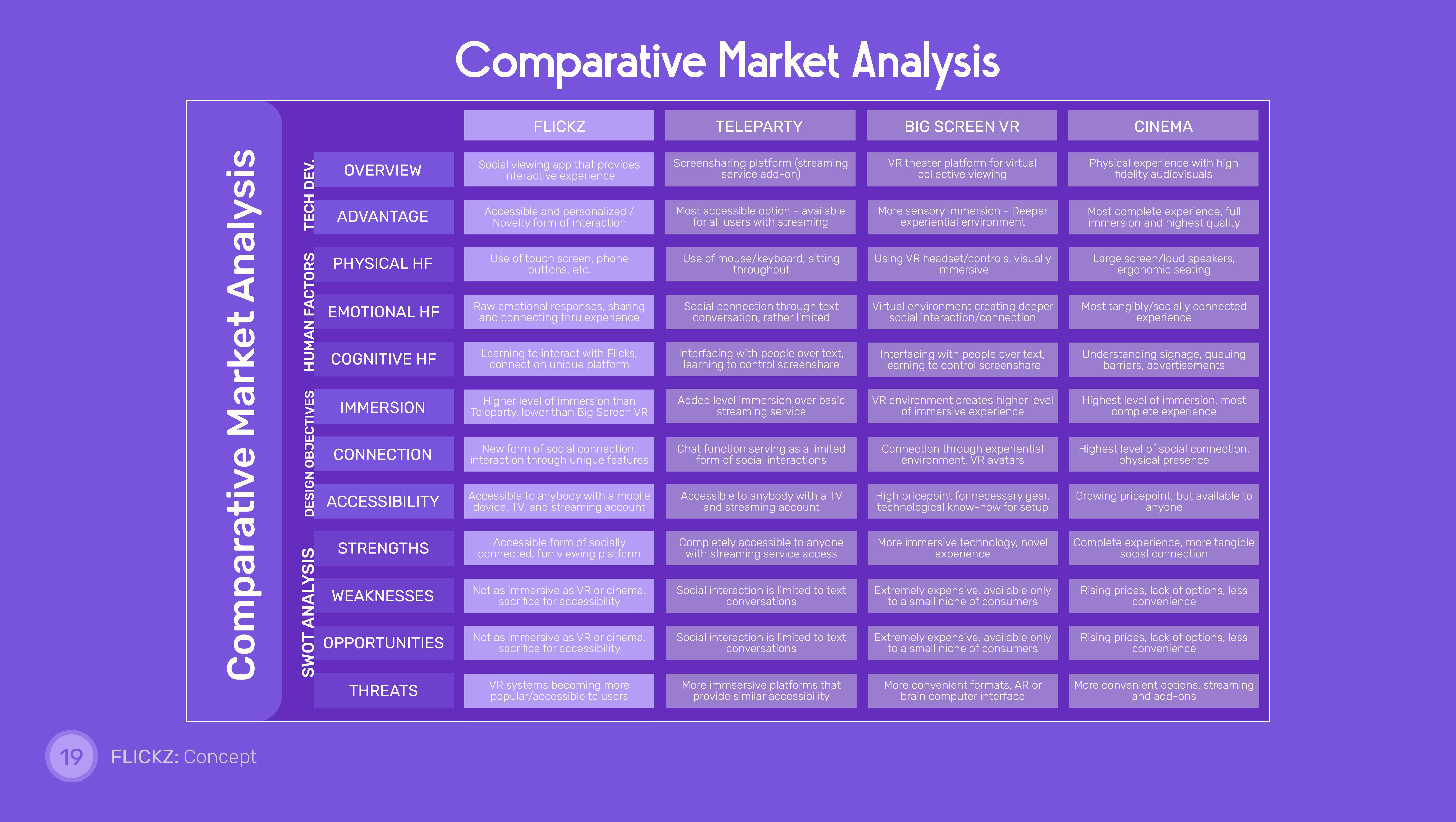Click the 'VR systems becoming more popular' cell
This screenshot has width=1456, height=822.
559,690
